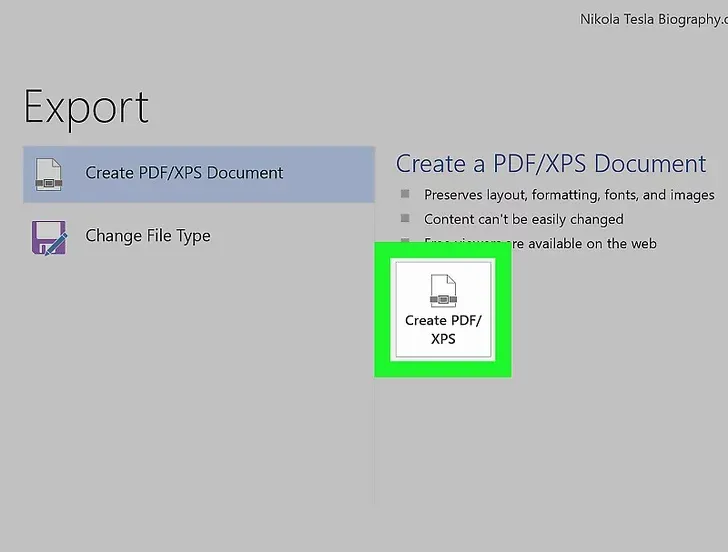The width and height of the screenshot is (728, 552).
Task: Select Create PDF/XPS Document option
Action: tap(199, 174)
